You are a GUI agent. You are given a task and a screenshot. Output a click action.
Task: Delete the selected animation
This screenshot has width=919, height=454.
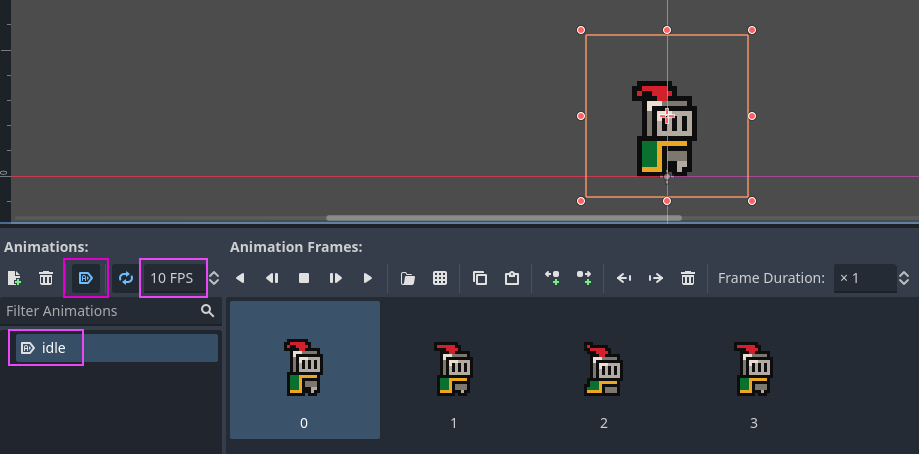[x=46, y=278]
